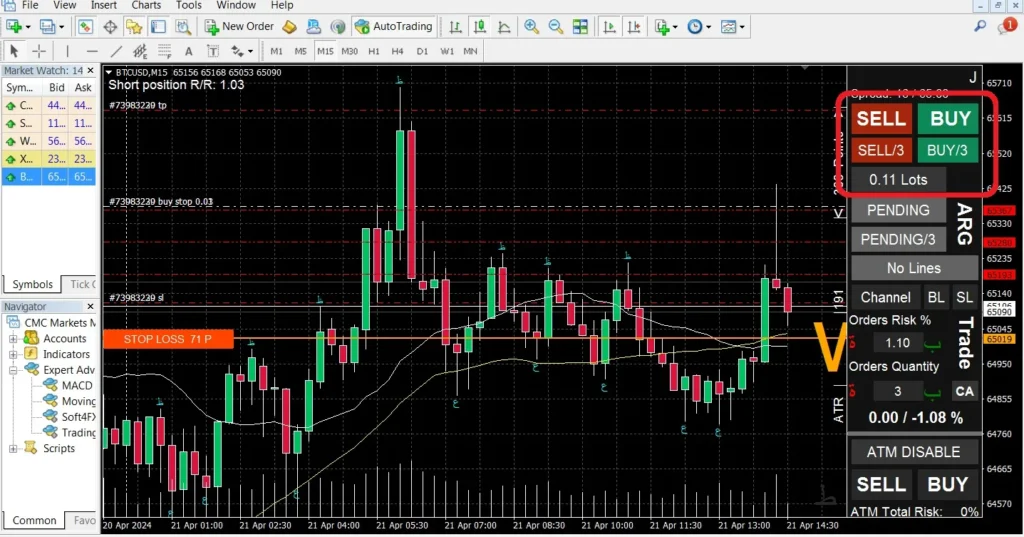Click the green BUY/3 button
Viewport: 1024px width, 537px height.
coord(948,150)
